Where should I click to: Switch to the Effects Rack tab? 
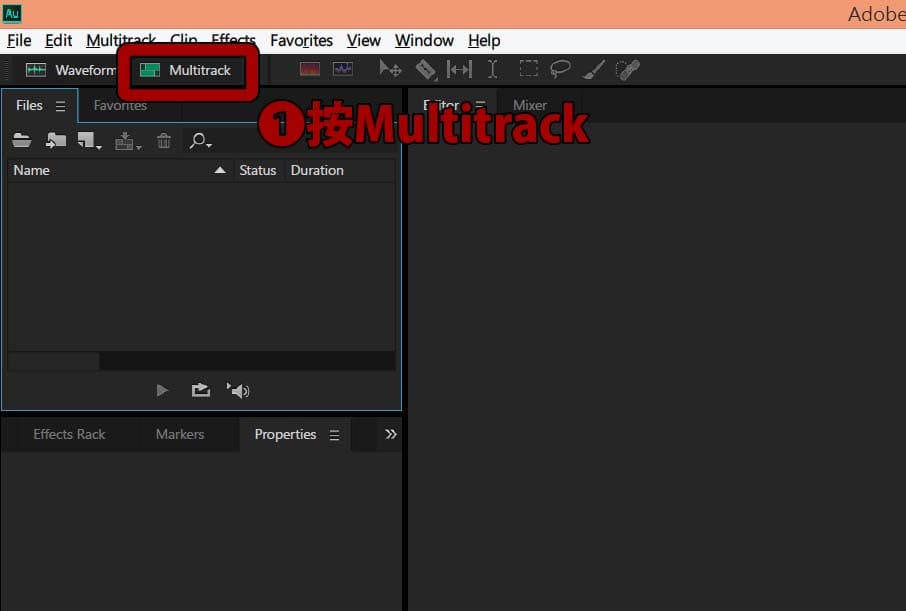tap(69, 434)
